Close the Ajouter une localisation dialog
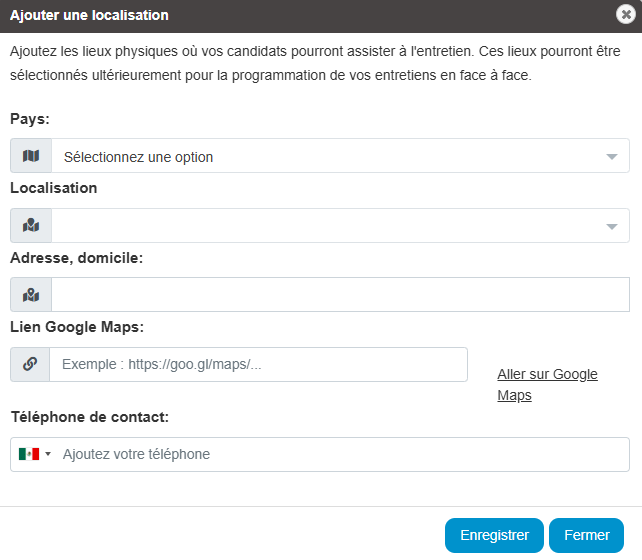642x560 pixels. pyautogui.click(x=626, y=14)
